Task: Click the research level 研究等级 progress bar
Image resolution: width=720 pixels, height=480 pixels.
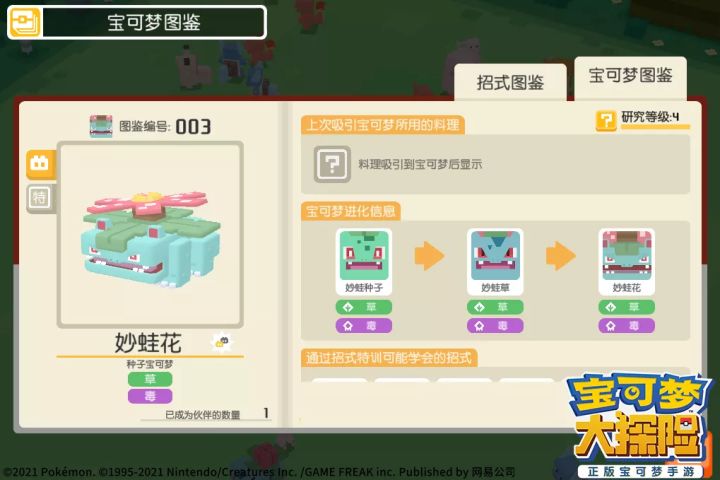Action: coord(655,126)
